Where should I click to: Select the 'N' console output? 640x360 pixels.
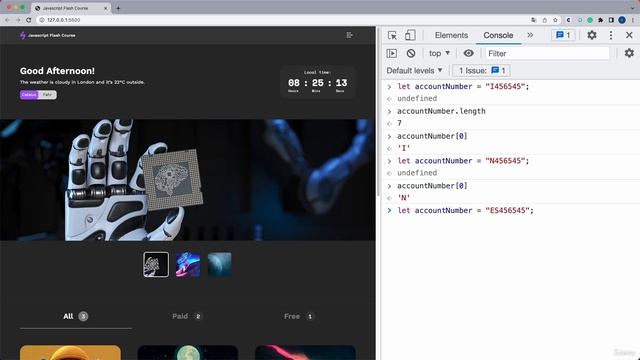[x=403, y=198]
